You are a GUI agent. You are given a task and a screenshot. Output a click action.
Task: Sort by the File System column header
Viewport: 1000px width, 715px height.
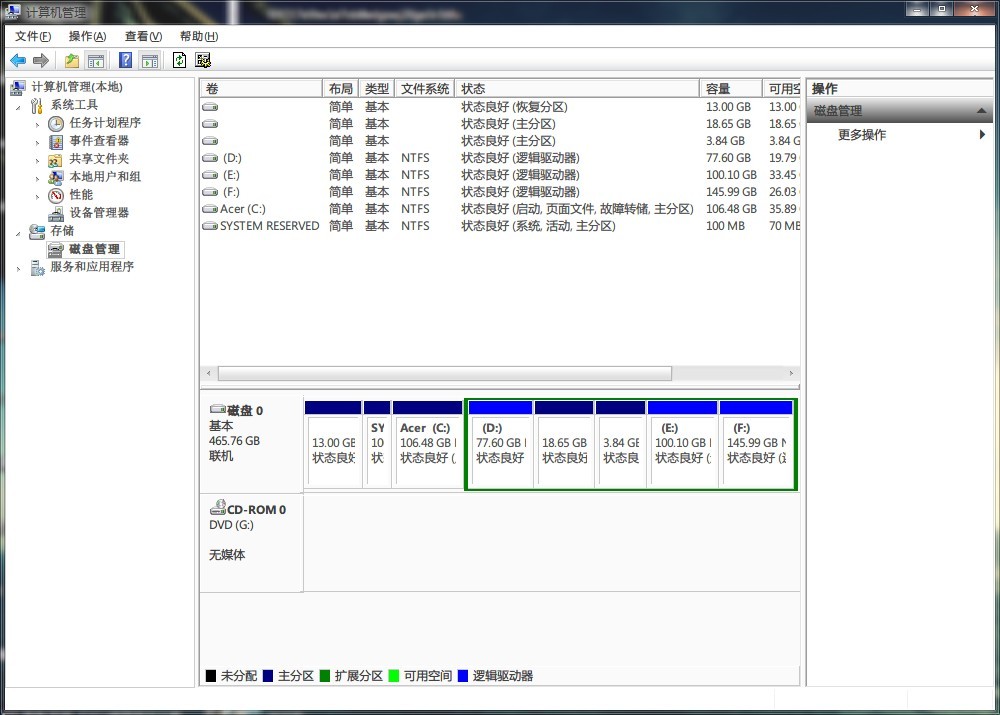(x=425, y=89)
